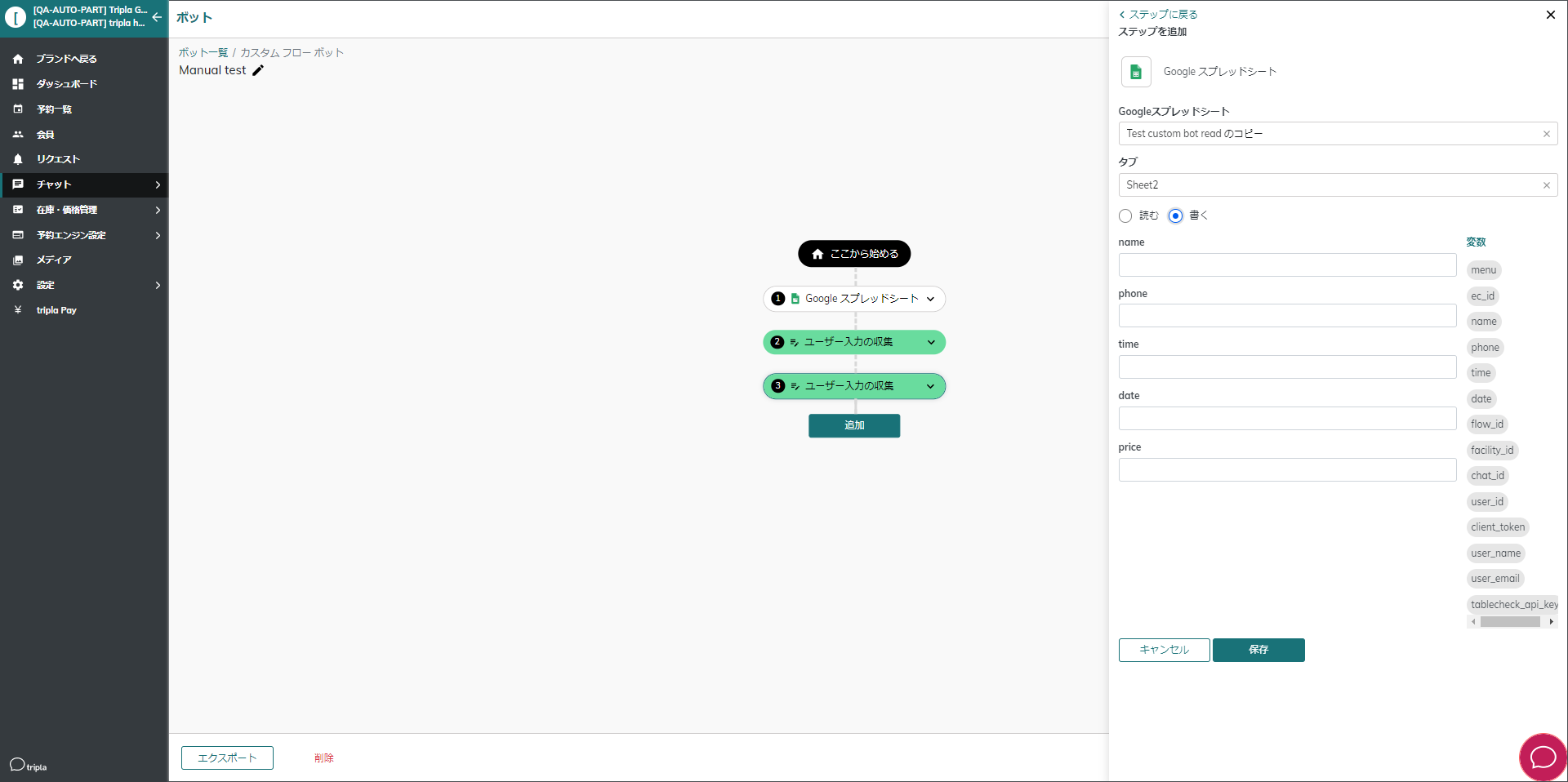The width and height of the screenshot is (1568, 782).
Task: Click the pencil icon next to Manual test
Action: pyautogui.click(x=258, y=70)
